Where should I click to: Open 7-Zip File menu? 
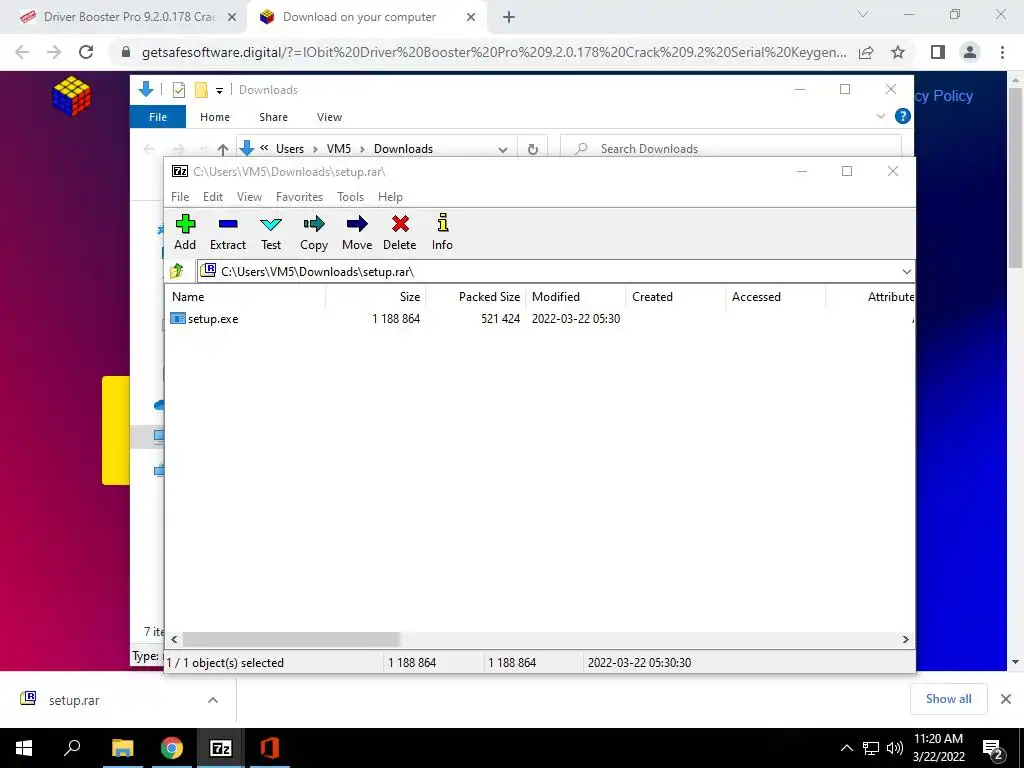(x=180, y=197)
